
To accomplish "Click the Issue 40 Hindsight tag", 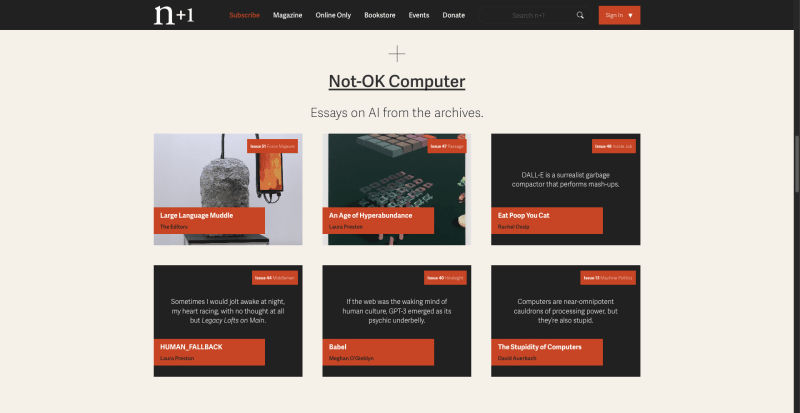I will tap(445, 278).
